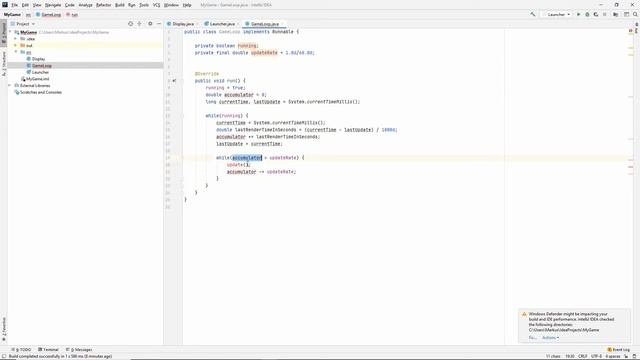Click the Build Project hammer icon
This screenshot has width=640, height=360.
point(533,14)
